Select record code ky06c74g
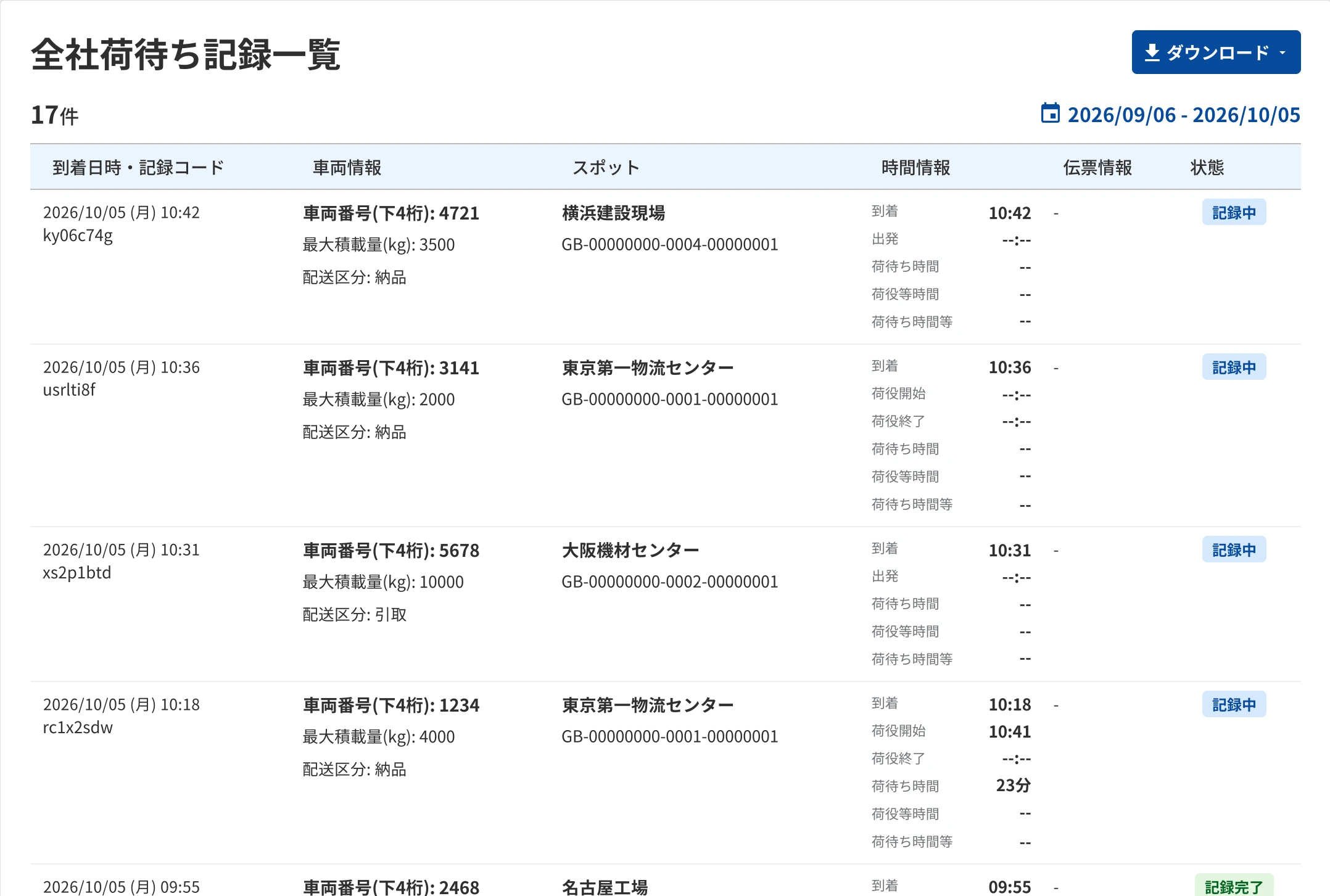1330x896 pixels. click(78, 236)
